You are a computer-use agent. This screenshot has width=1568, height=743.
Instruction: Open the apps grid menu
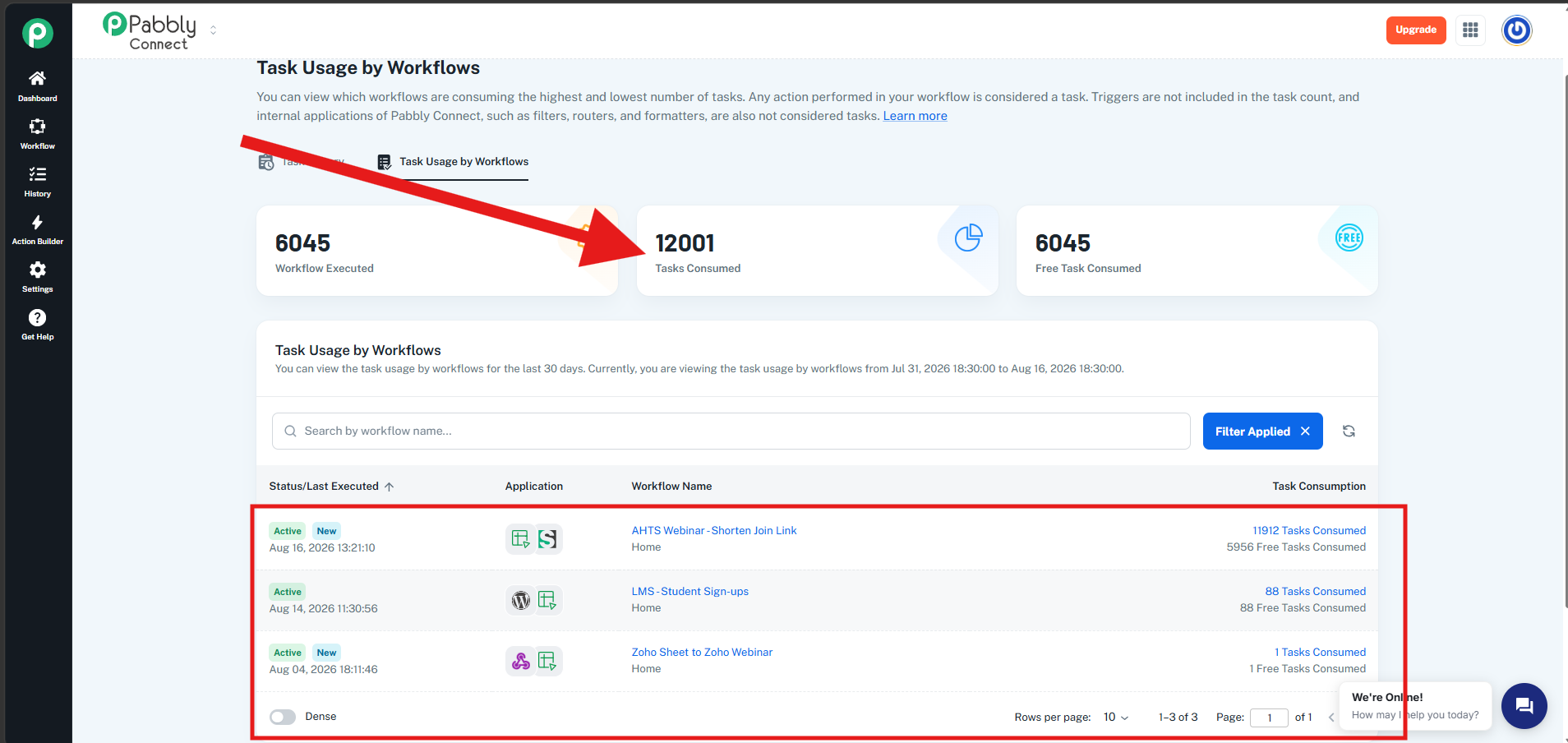point(1470,30)
